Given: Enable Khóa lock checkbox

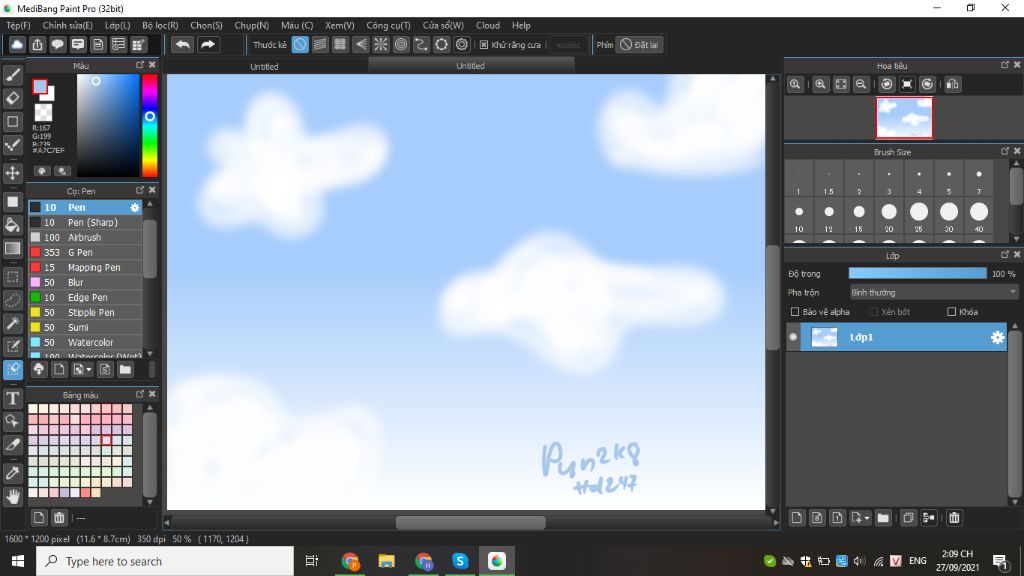Looking at the screenshot, I should tap(952, 312).
